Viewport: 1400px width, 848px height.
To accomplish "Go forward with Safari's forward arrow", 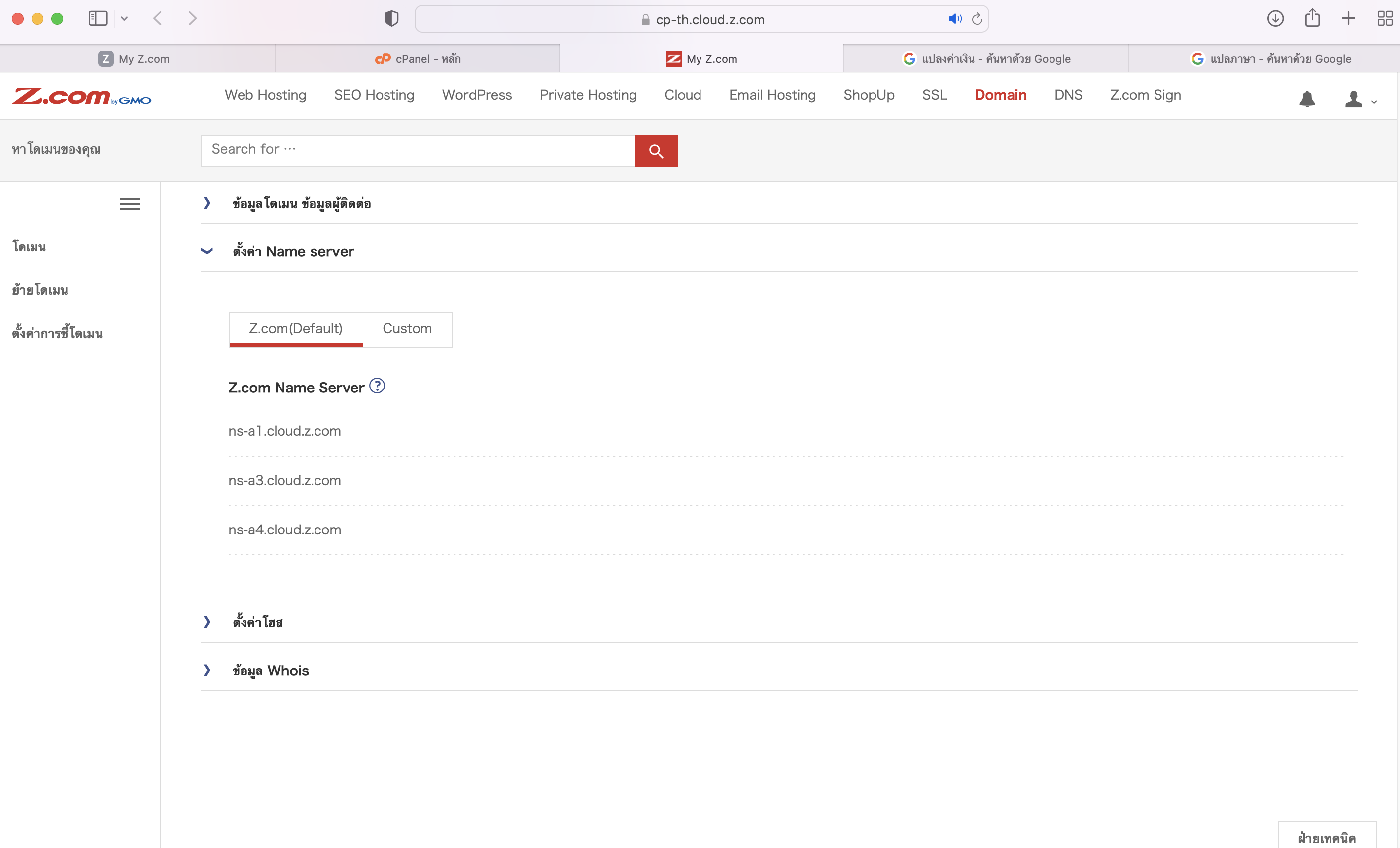I will click(193, 19).
